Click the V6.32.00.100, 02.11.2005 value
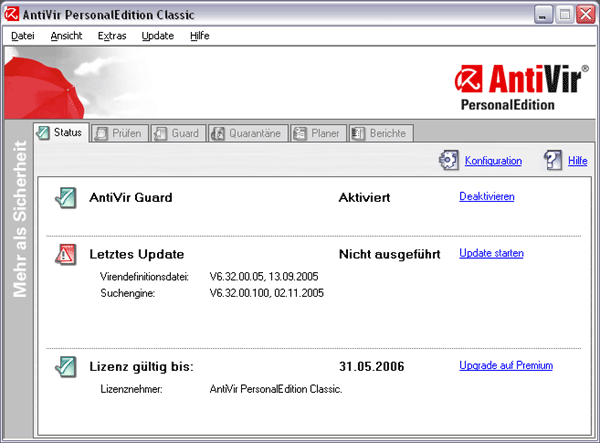The height and width of the screenshot is (443, 600). [267, 293]
